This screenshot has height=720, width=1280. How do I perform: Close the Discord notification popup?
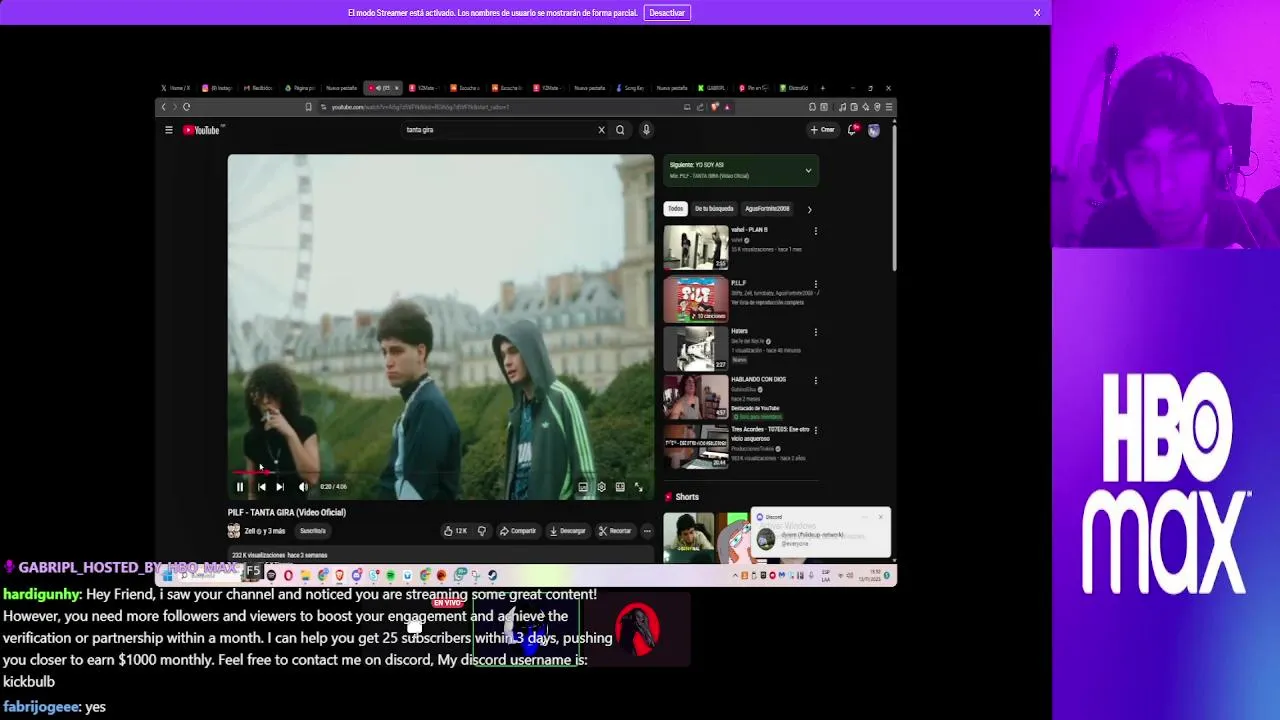coord(881,517)
